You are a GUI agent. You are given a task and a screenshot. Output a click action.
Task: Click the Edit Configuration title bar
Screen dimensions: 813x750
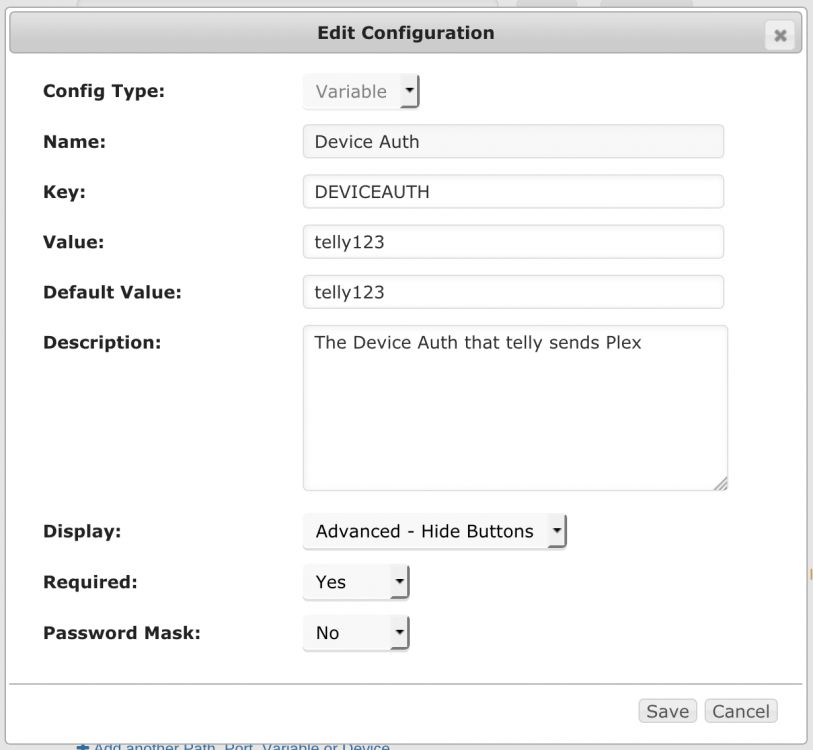(405, 33)
